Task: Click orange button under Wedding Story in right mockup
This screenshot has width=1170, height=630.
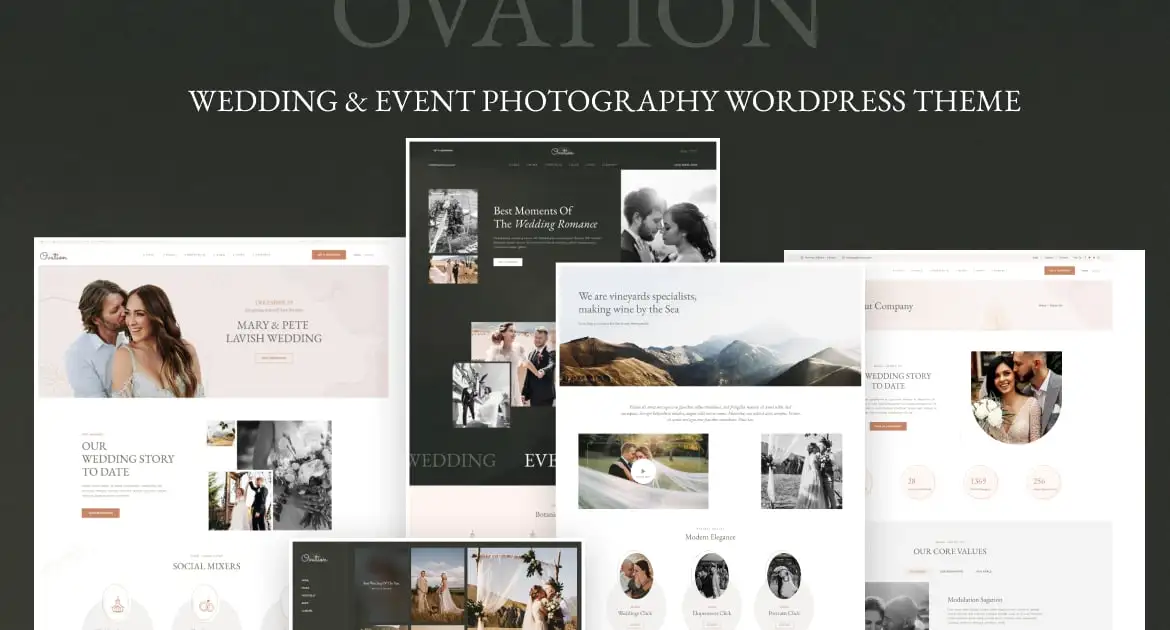Action: [x=888, y=426]
